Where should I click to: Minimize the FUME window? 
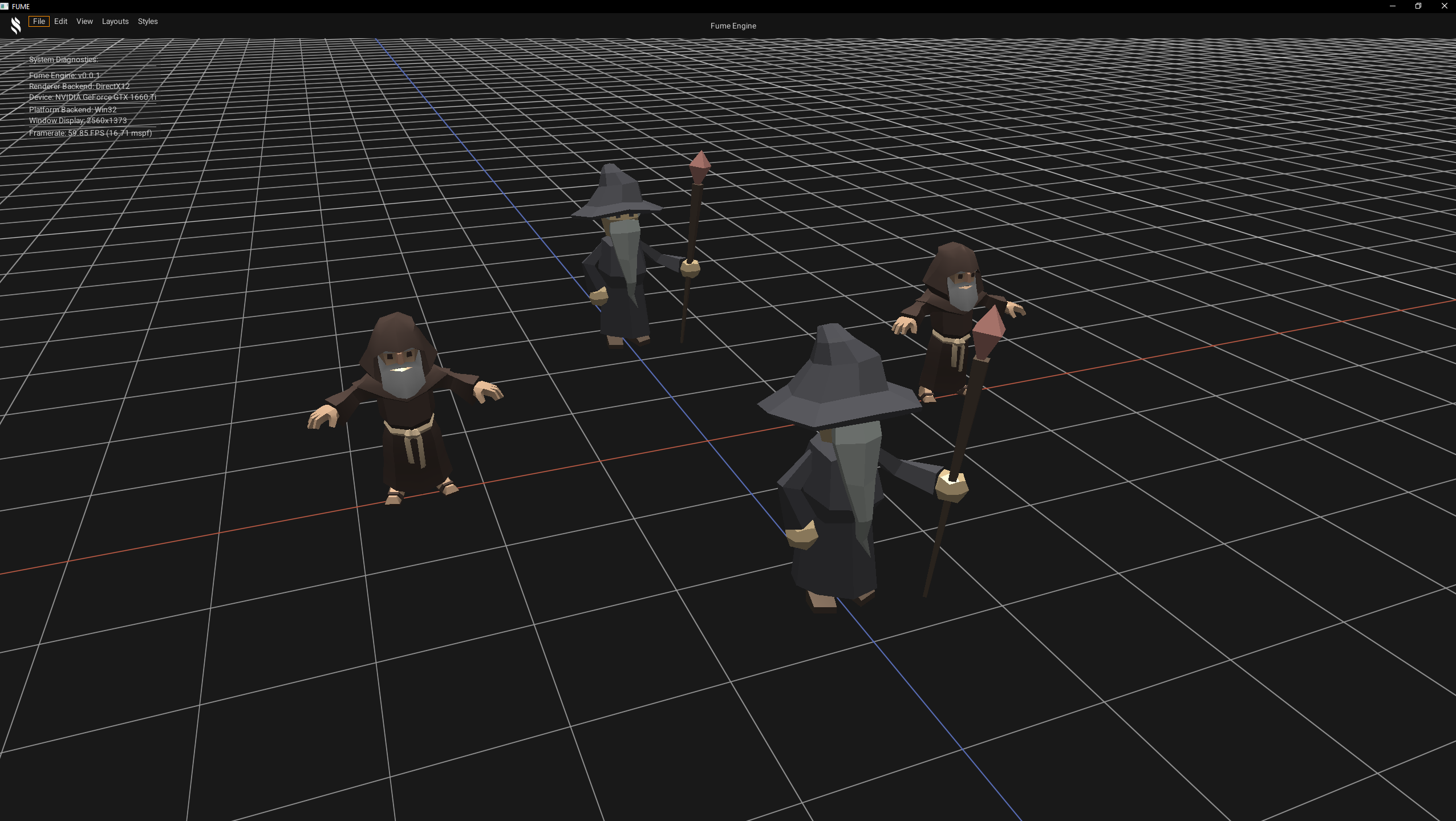(1392, 6)
